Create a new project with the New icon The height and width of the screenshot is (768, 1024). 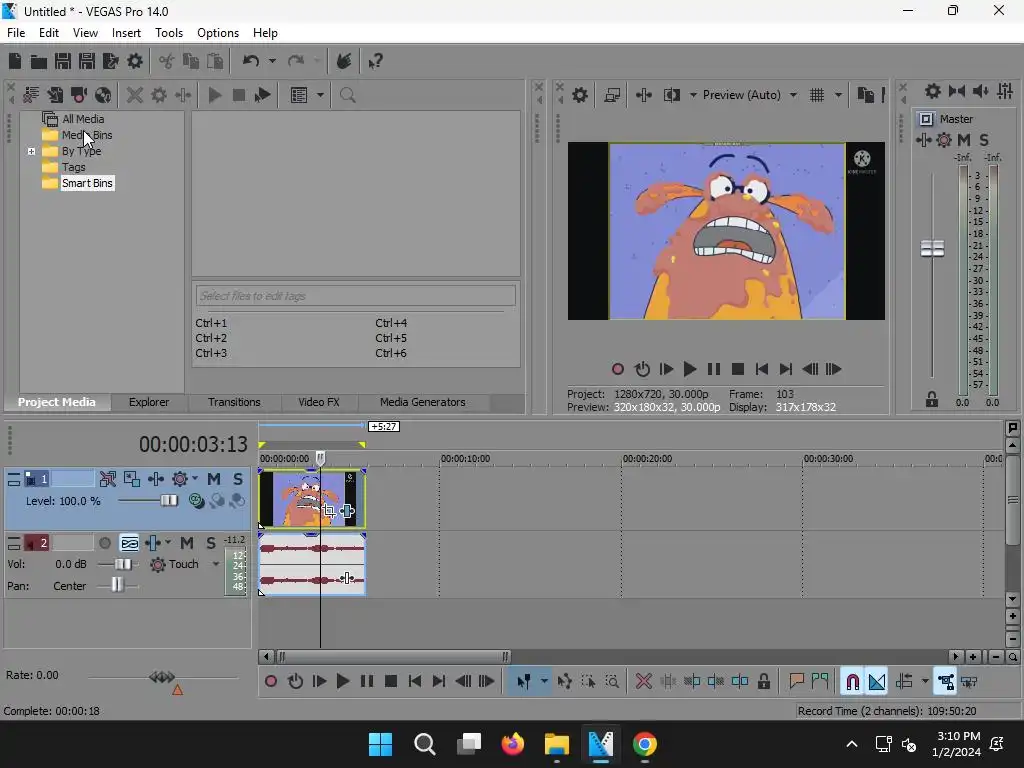point(14,61)
